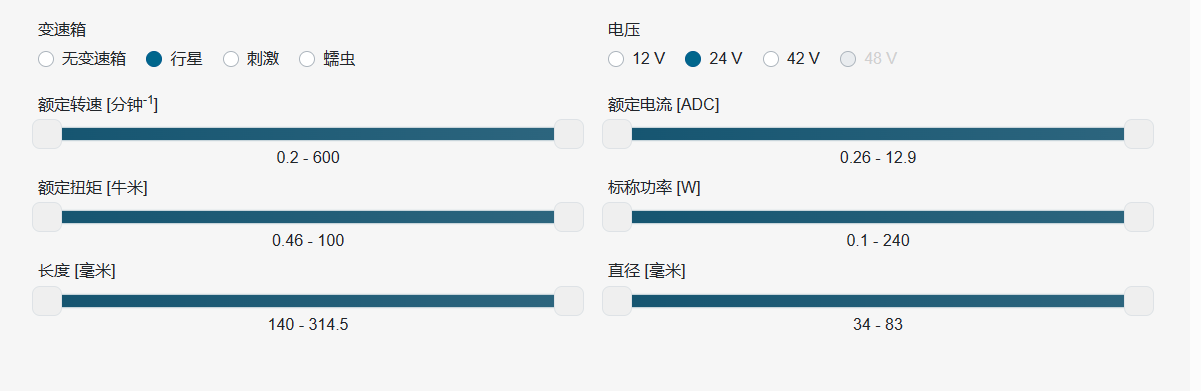Click the 直径 slider right handle
Screen dimensions: 1201x391
tap(1139, 301)
